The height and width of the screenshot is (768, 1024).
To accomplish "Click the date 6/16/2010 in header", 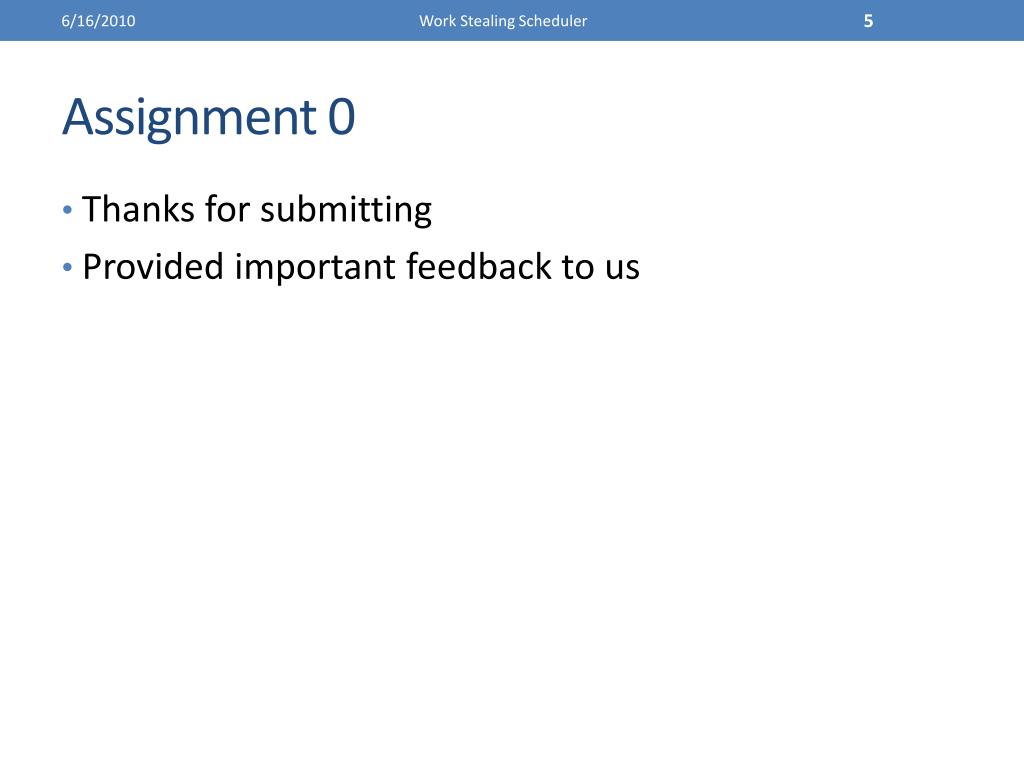I will [98, 21].
